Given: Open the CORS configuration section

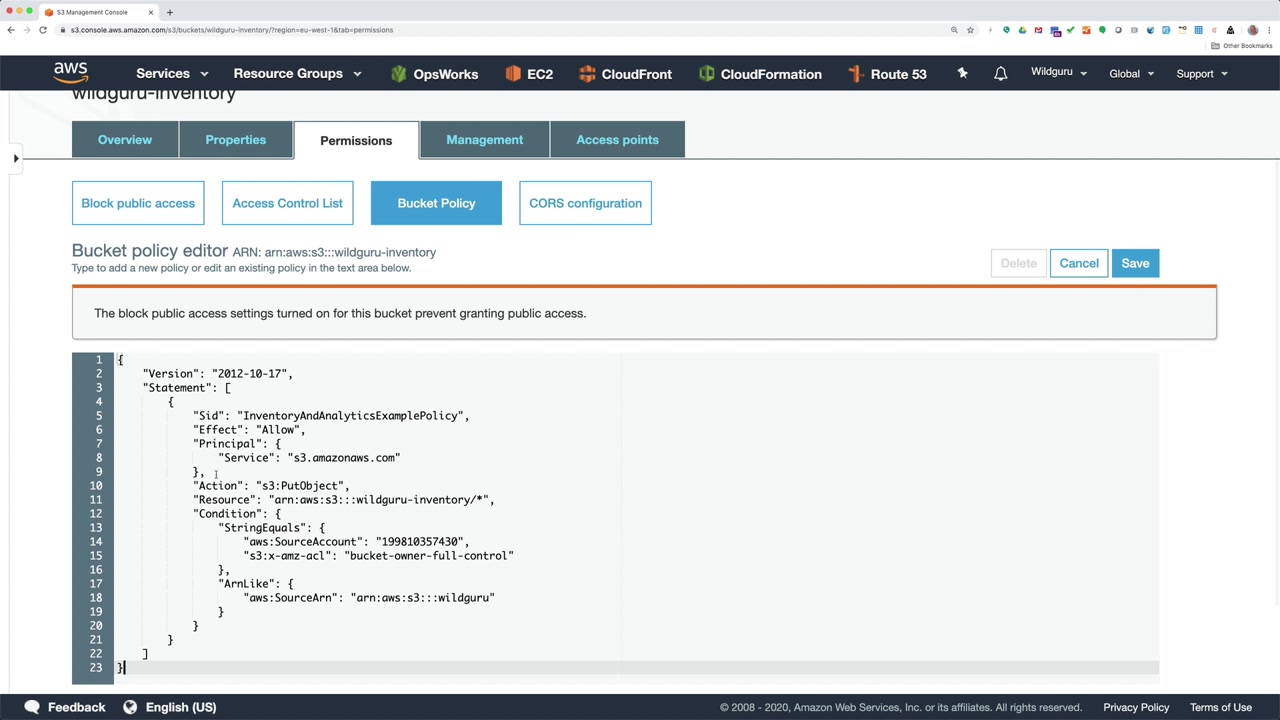Looking at the screenshot, I should point(585,203).
